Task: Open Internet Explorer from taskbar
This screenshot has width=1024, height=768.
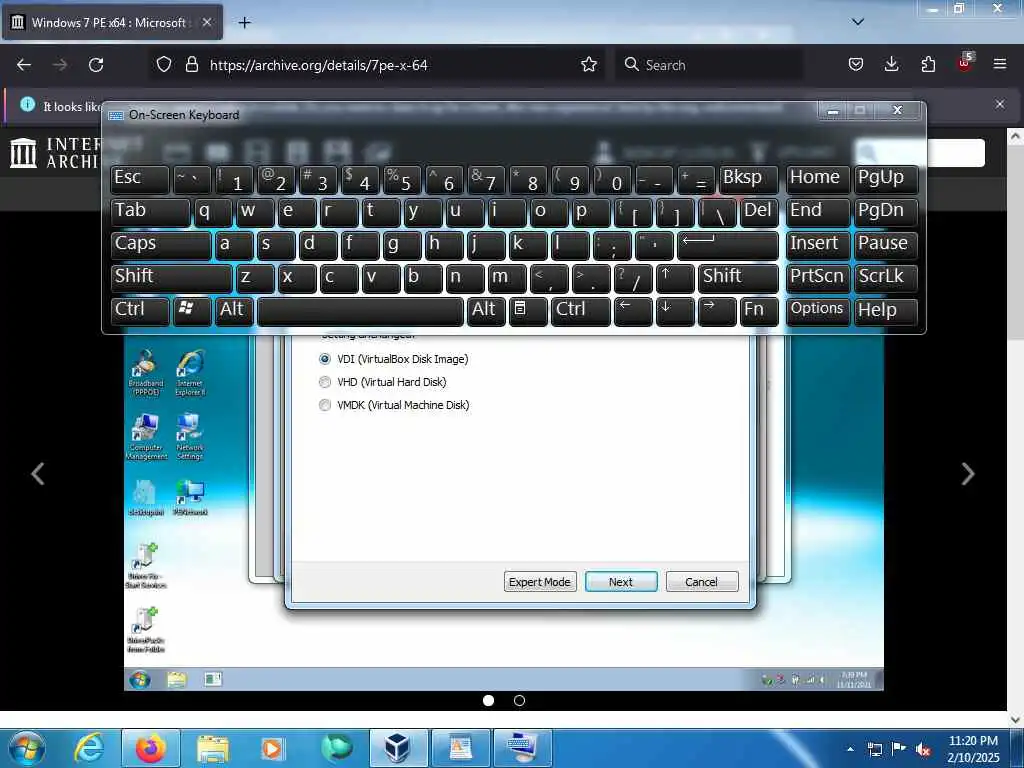Action: [88, 748]
